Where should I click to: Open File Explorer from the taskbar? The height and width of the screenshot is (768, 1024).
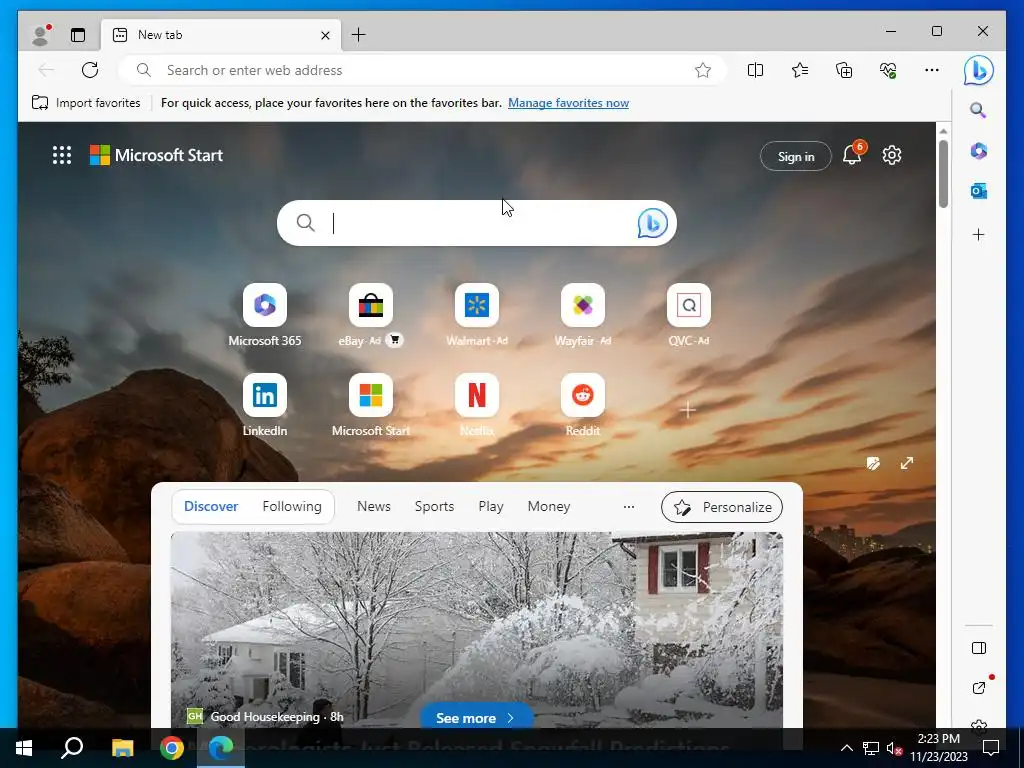click(x=122, y=748)
